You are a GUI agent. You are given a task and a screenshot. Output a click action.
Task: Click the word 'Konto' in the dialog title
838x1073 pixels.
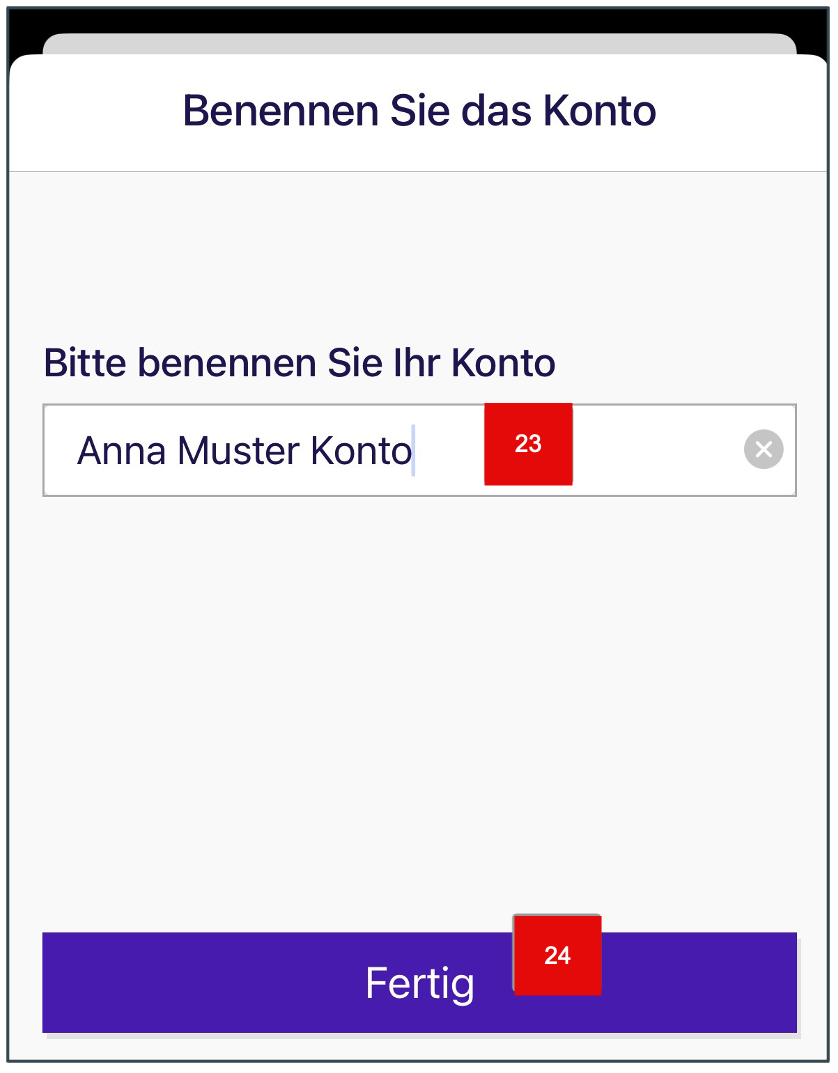[599, 110]
